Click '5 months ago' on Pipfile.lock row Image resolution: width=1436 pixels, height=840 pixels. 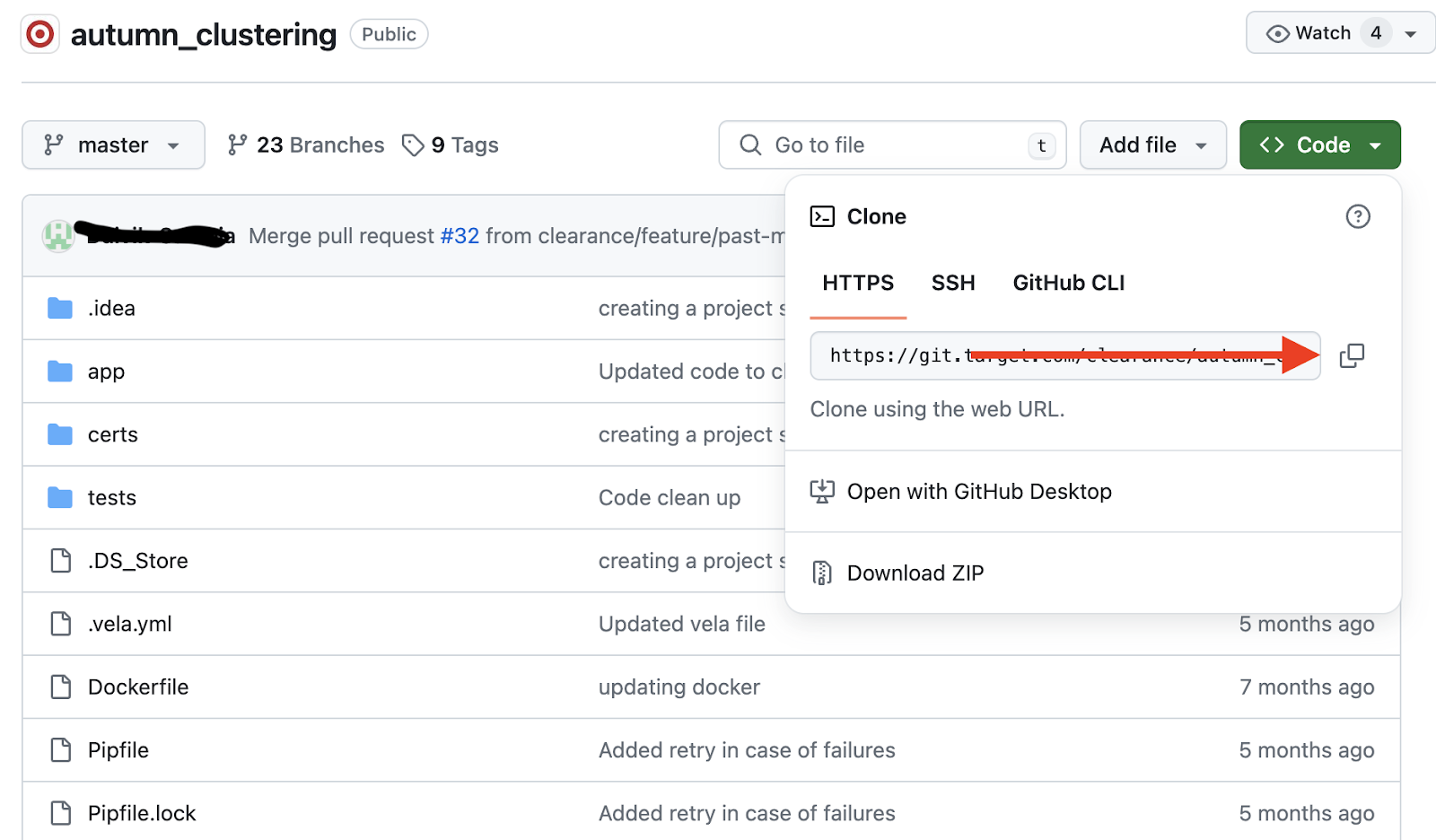point(1307,813)
